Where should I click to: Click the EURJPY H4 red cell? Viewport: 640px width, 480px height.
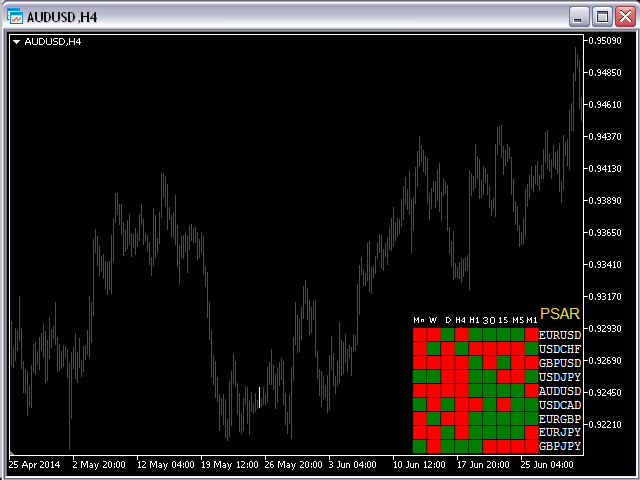point(462,432)
